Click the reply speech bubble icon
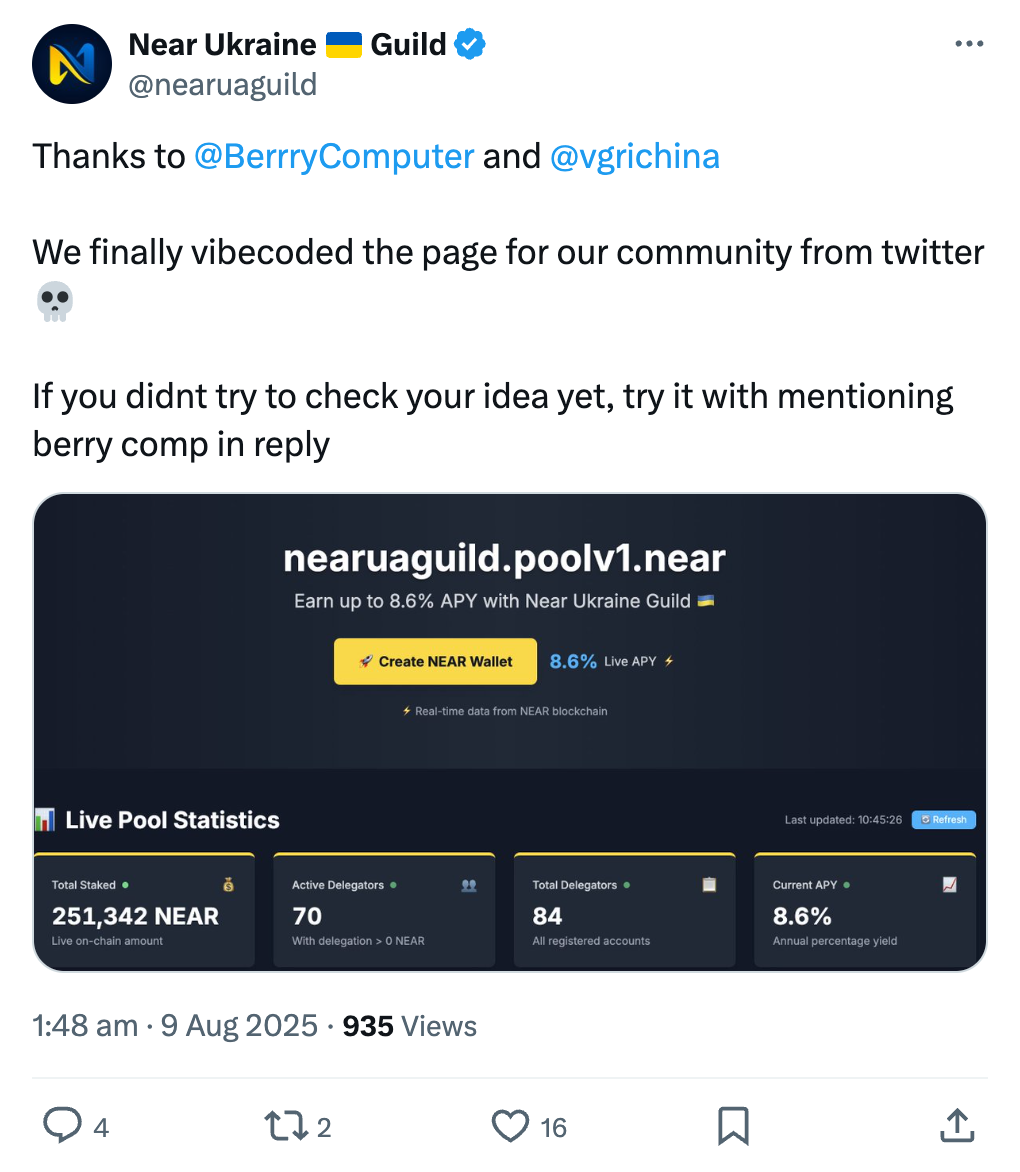1020x1172 pixels. tap(62, 1127)
